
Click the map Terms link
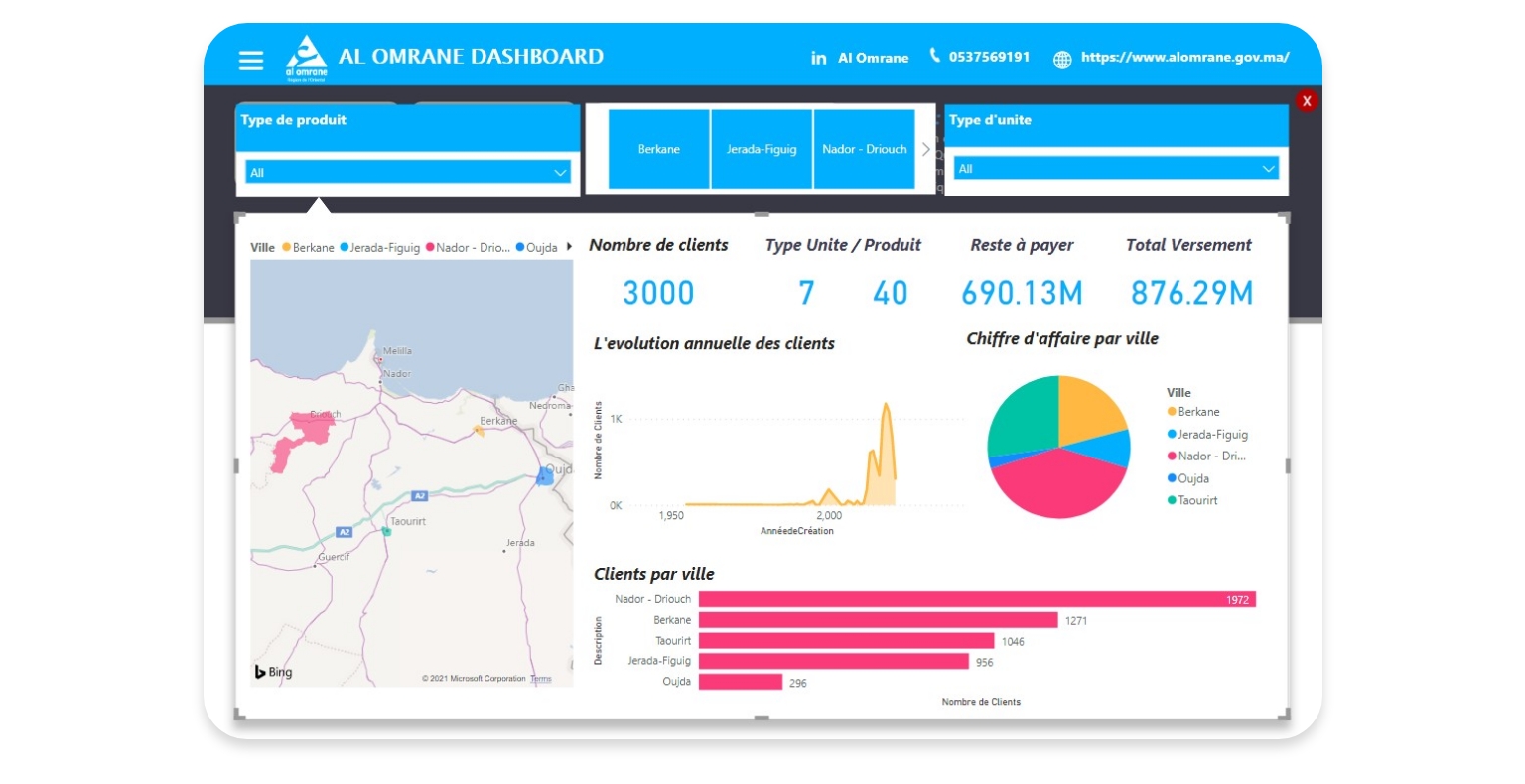tap(541, 679)
